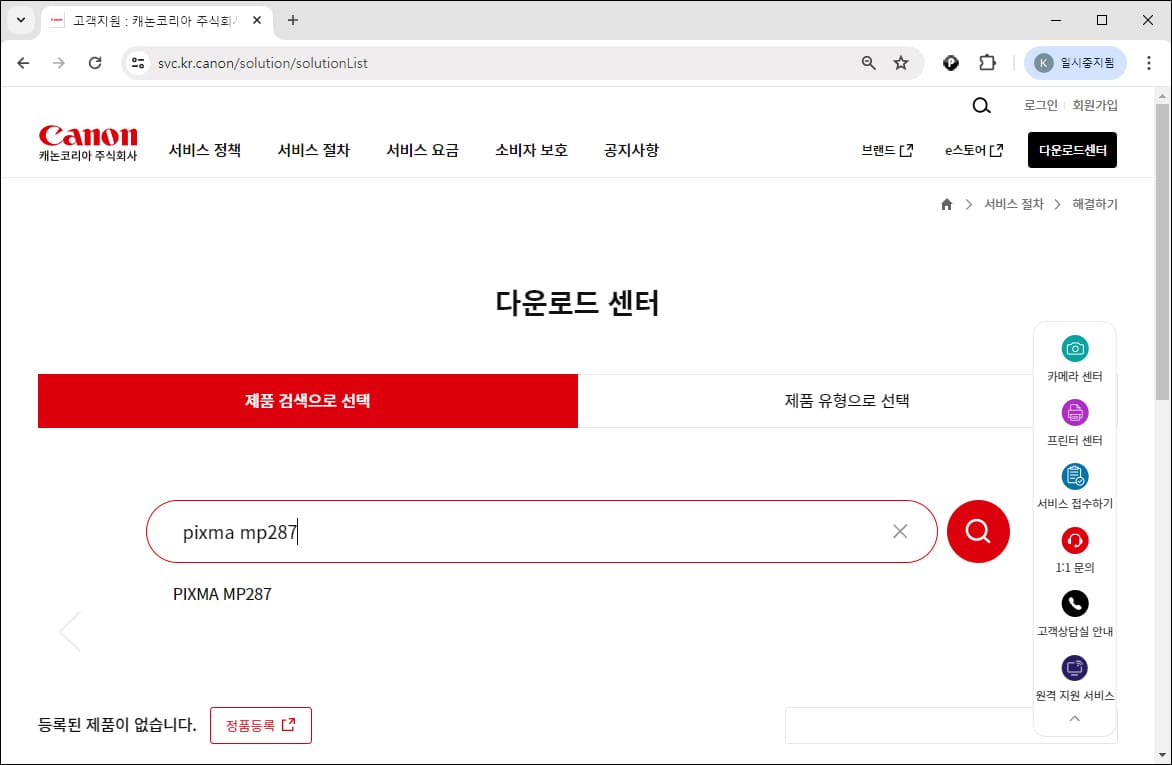
Task: Open the 카메라 센터 from the sidebar
Action: coord(1075,348)
